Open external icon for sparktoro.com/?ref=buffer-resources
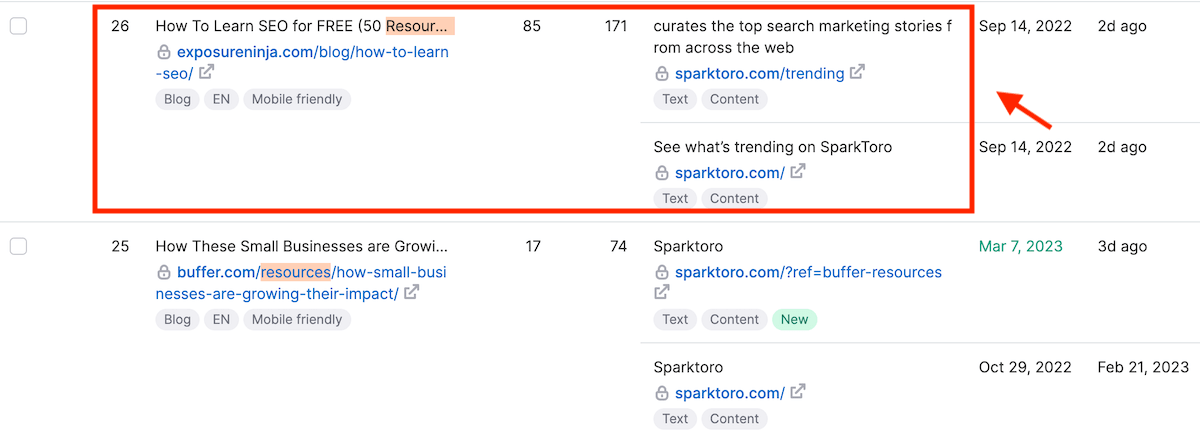 662,292
